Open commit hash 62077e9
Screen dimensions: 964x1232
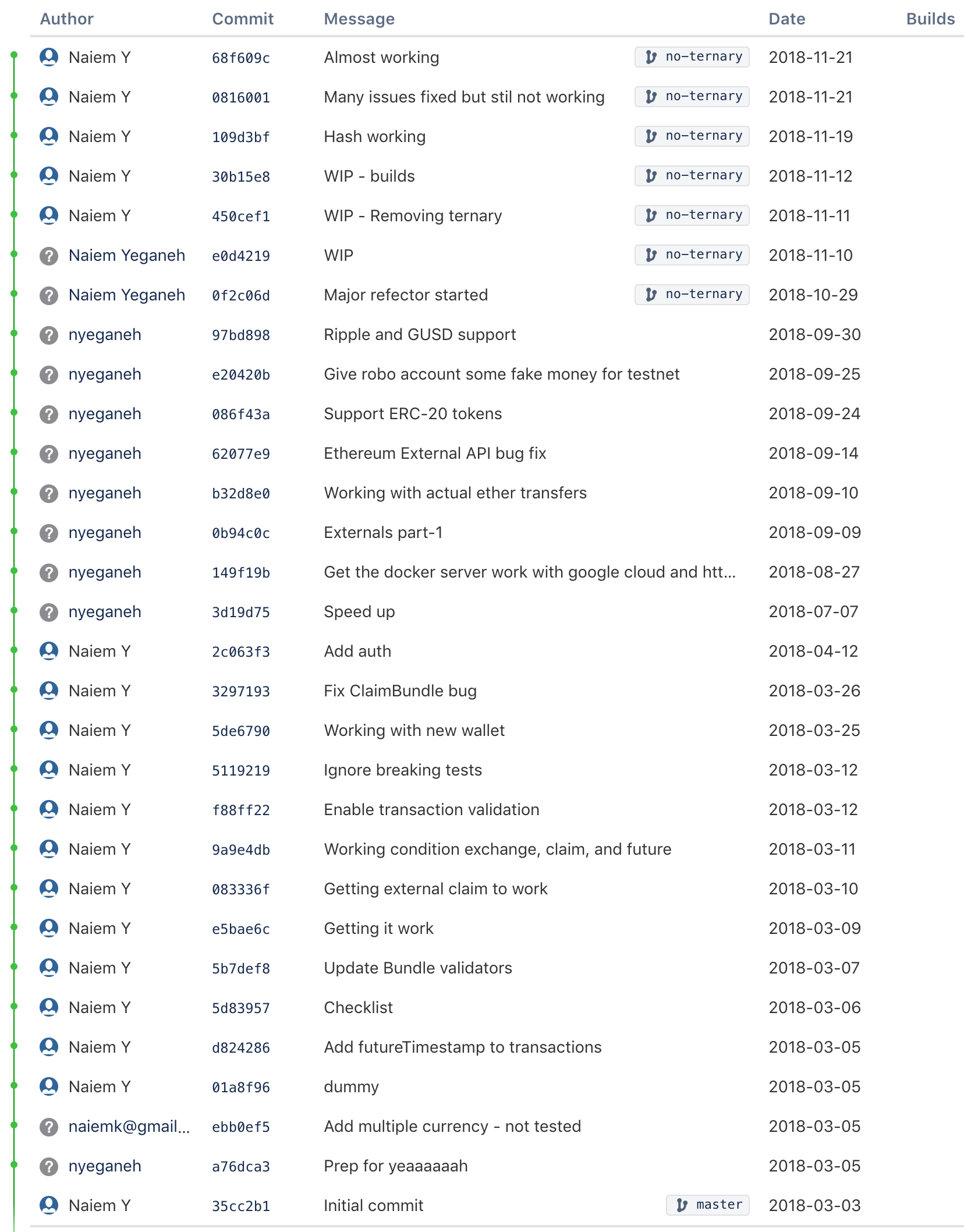coord(240,454)
